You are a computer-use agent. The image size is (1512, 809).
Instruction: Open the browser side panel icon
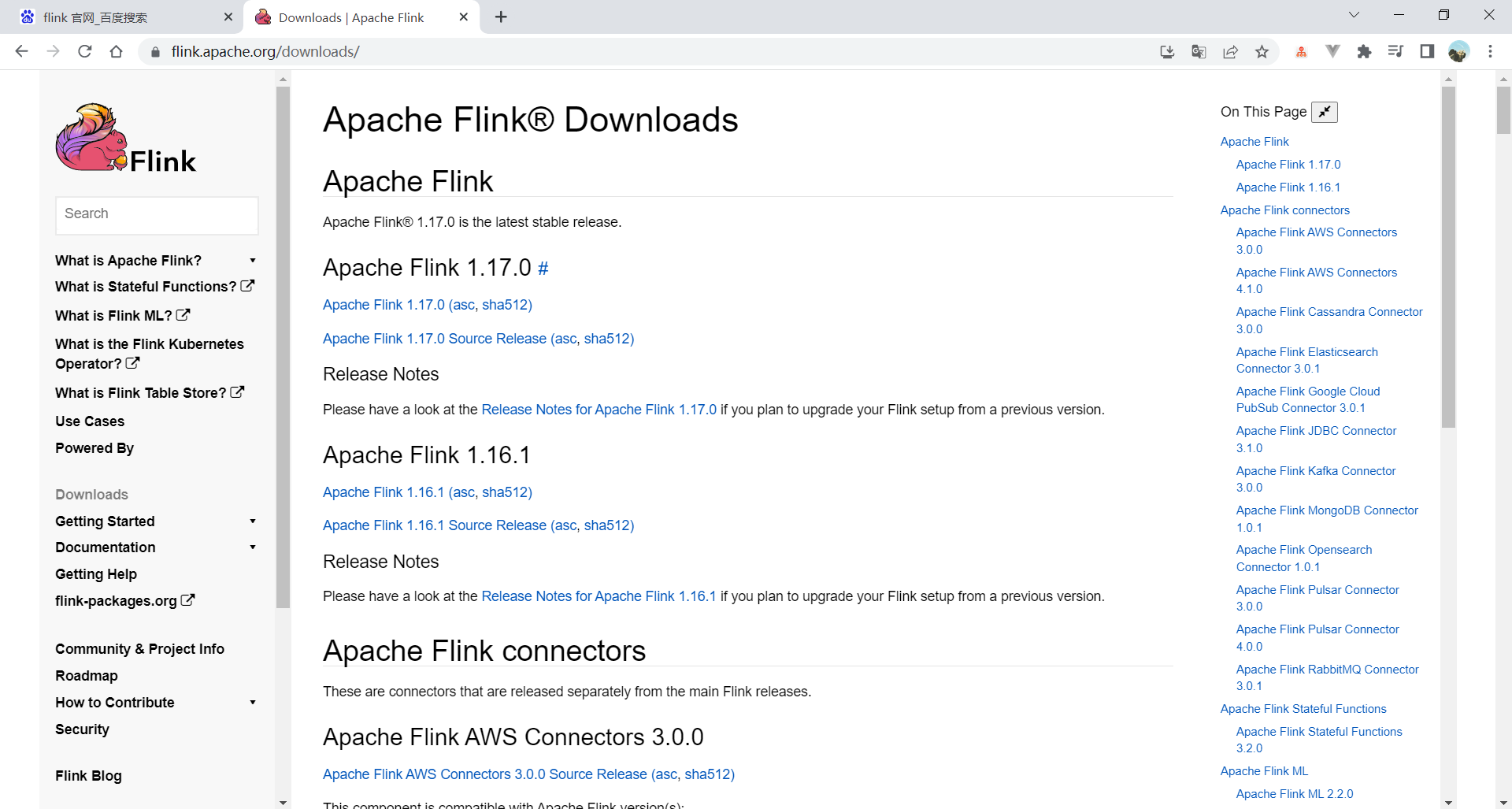(x=1427, y=51)
